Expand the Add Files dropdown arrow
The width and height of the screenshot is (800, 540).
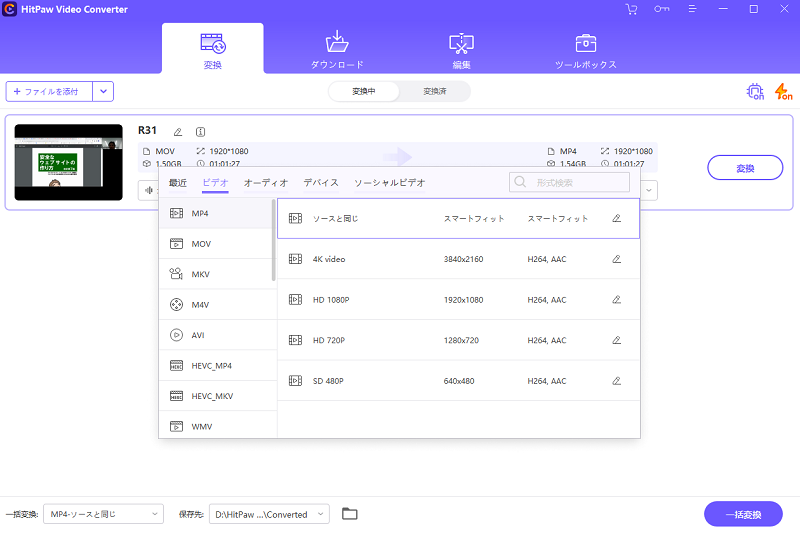tap(103, 91)
